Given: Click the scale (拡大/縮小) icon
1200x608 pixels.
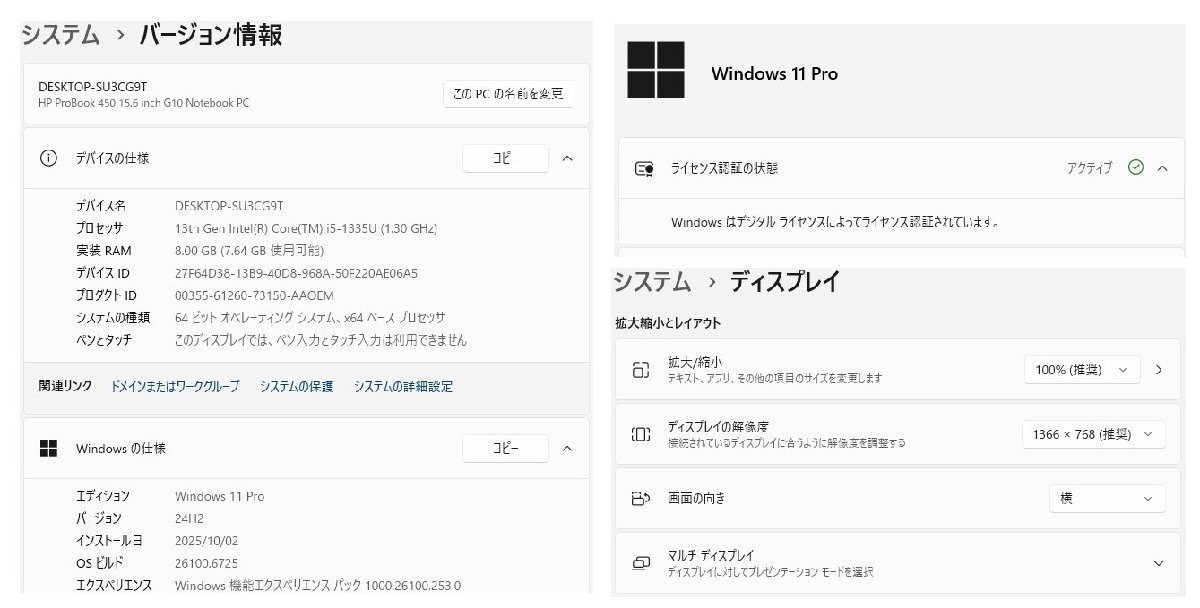Looking at the screenshot, I should click(x=641, y=369).
